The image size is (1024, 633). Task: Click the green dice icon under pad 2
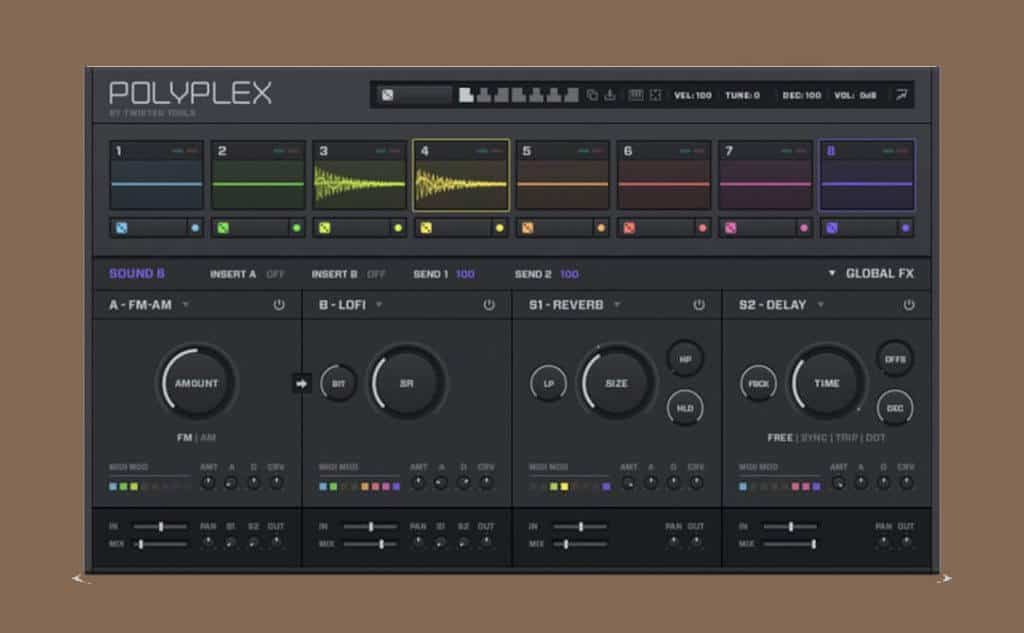[x=223, y=228]
